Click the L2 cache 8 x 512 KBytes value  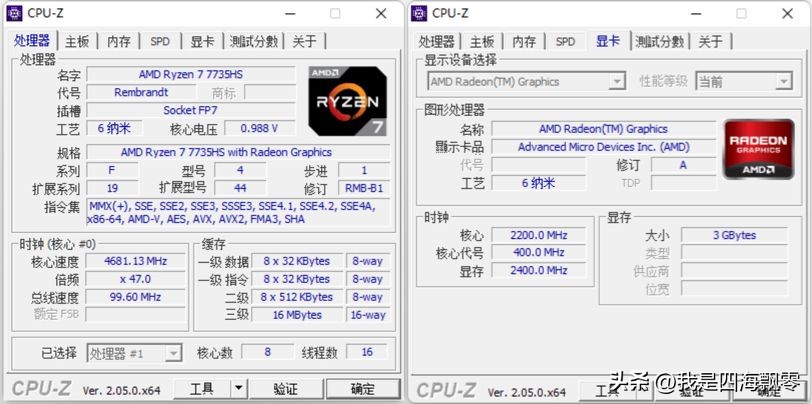pos(297,297)
